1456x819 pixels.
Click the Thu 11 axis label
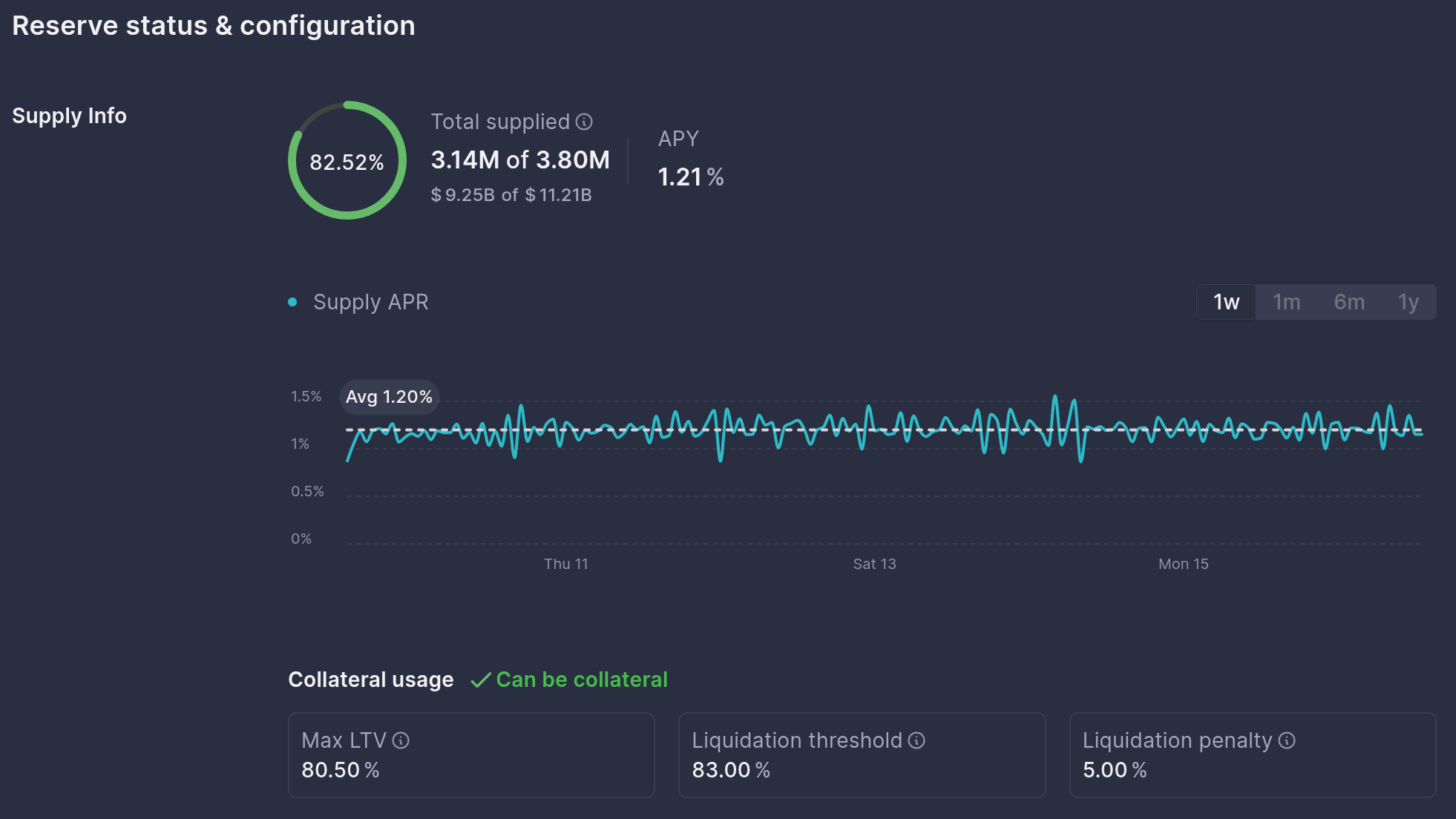click(565, 564)
